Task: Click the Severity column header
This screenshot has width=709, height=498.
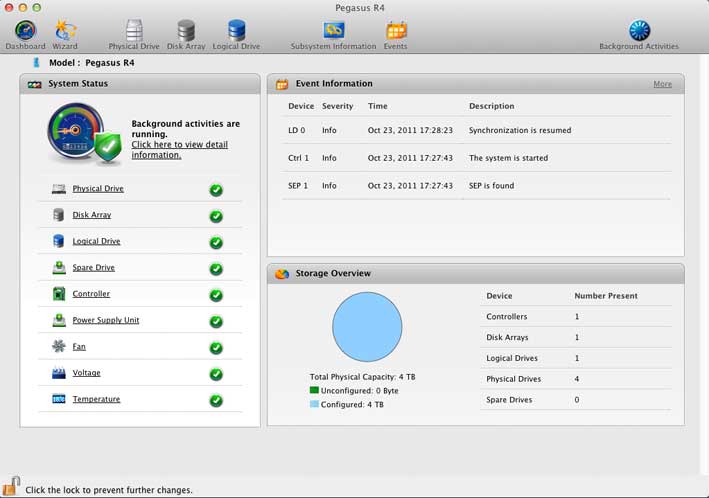Action: click(337, 106)
